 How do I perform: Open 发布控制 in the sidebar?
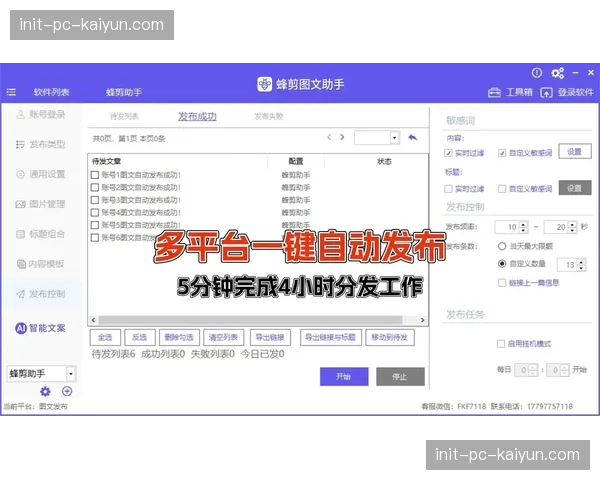(x=41, y=294)
